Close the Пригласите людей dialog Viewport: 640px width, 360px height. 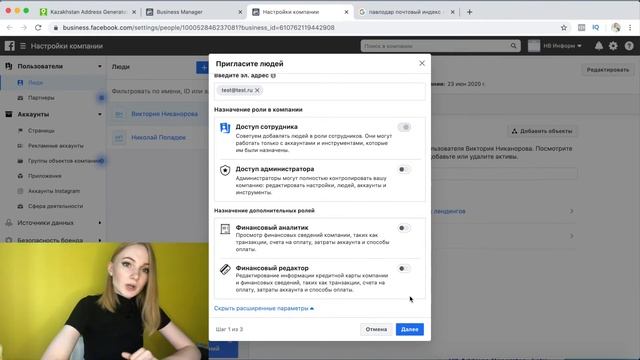click(422, 63)
